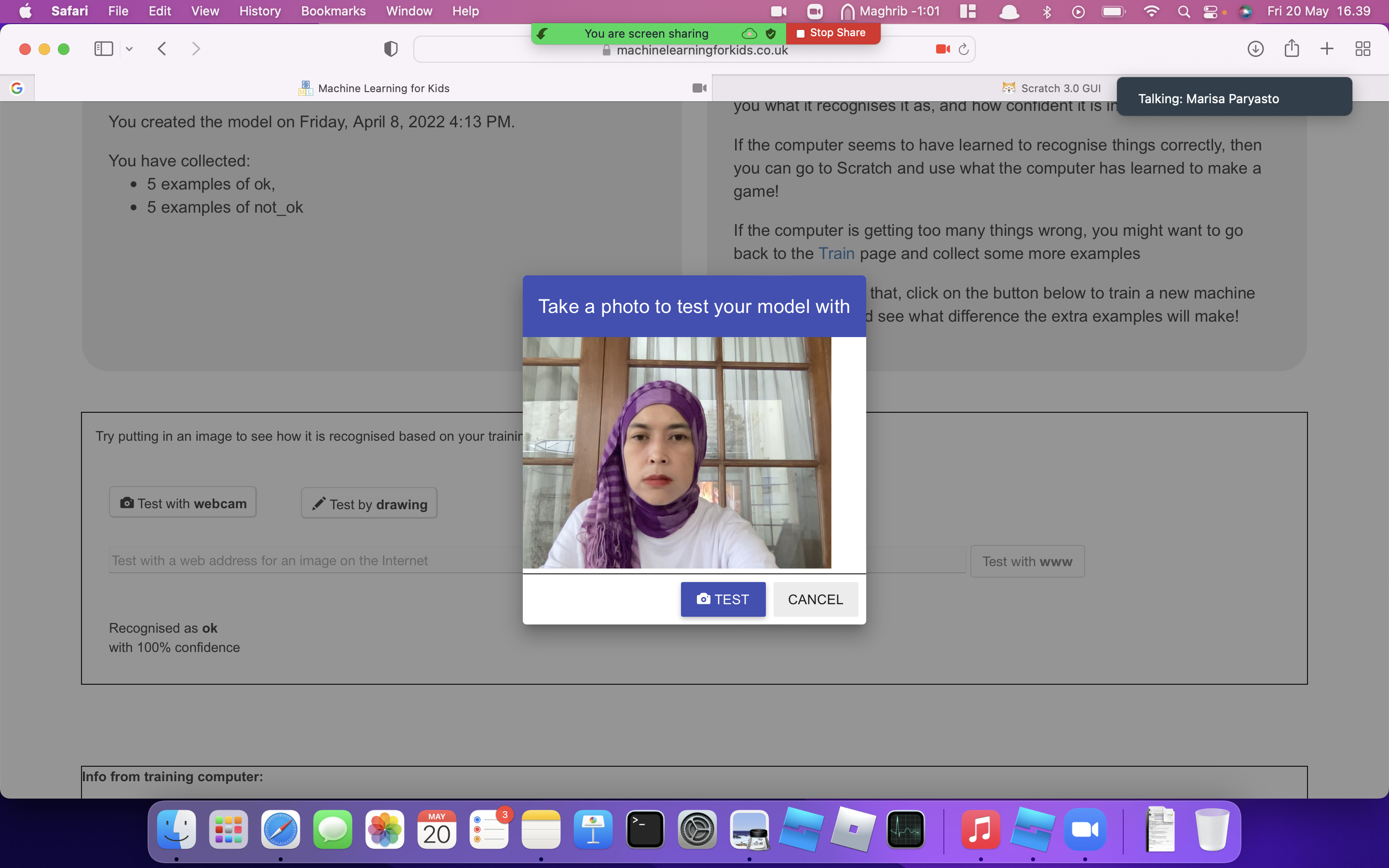Click the share sheet icon in Safari
Viewport: 1389px width, 868px height.
(1292, 48)
